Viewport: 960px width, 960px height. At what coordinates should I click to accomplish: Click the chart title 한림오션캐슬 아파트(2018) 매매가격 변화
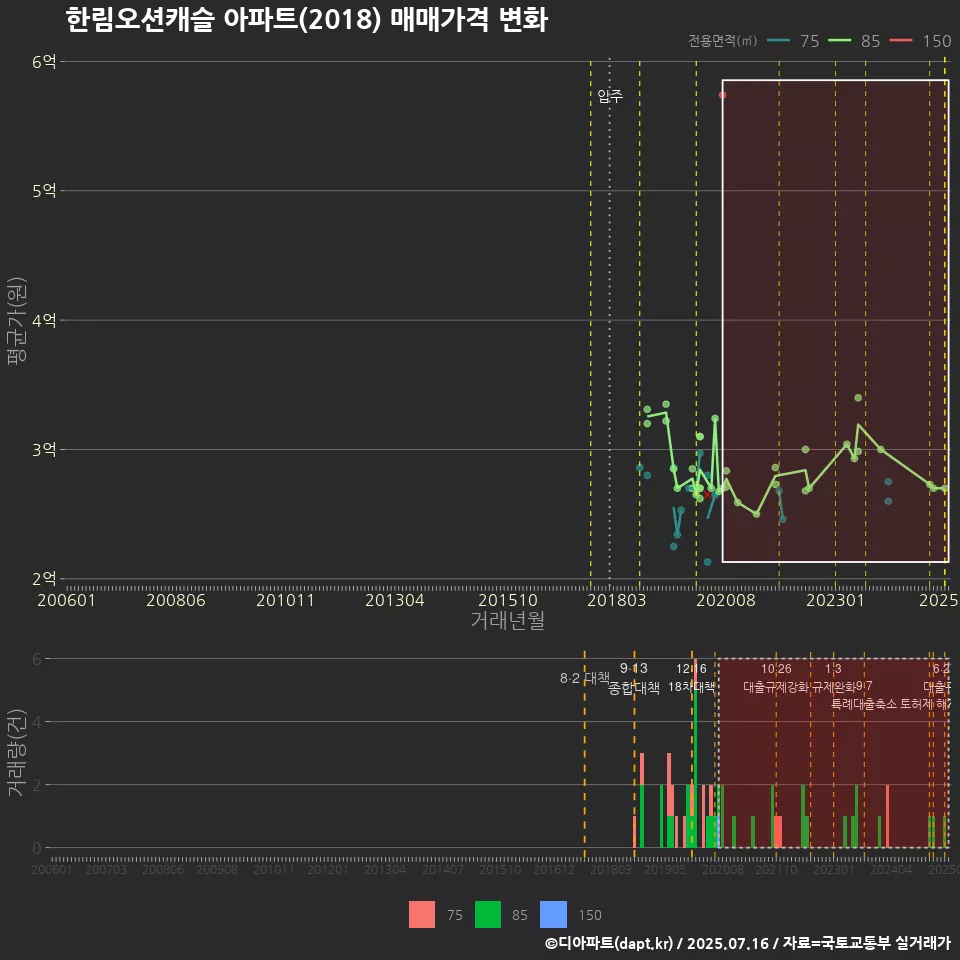306,20
